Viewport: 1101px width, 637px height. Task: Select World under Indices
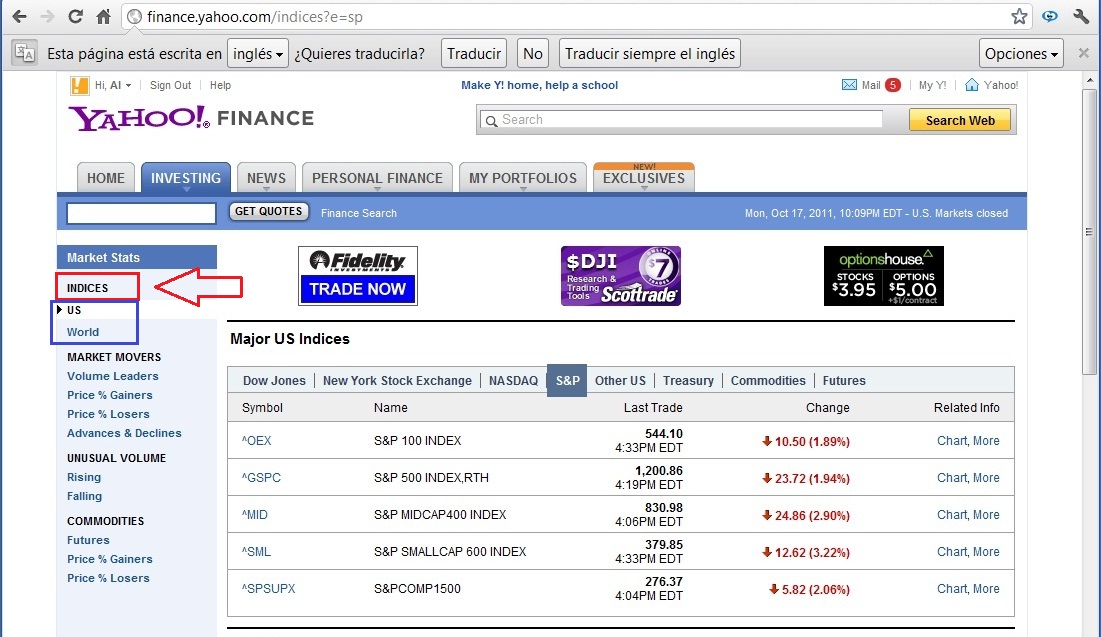(x=83, y=332)
